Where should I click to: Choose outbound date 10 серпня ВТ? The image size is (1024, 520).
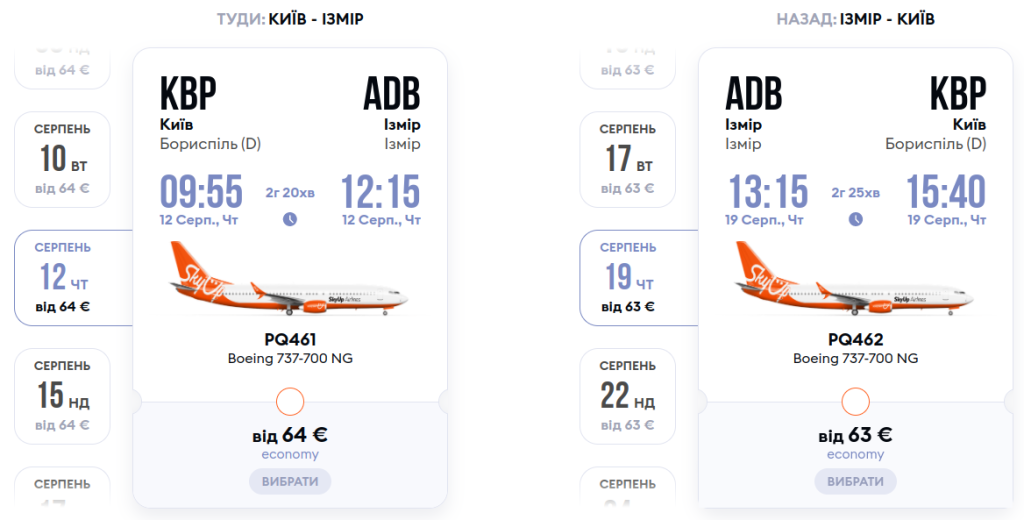62,158
